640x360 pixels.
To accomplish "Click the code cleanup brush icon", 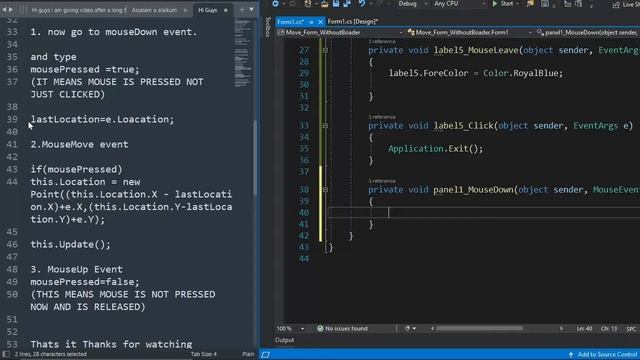I will click(x=407, y=328).
